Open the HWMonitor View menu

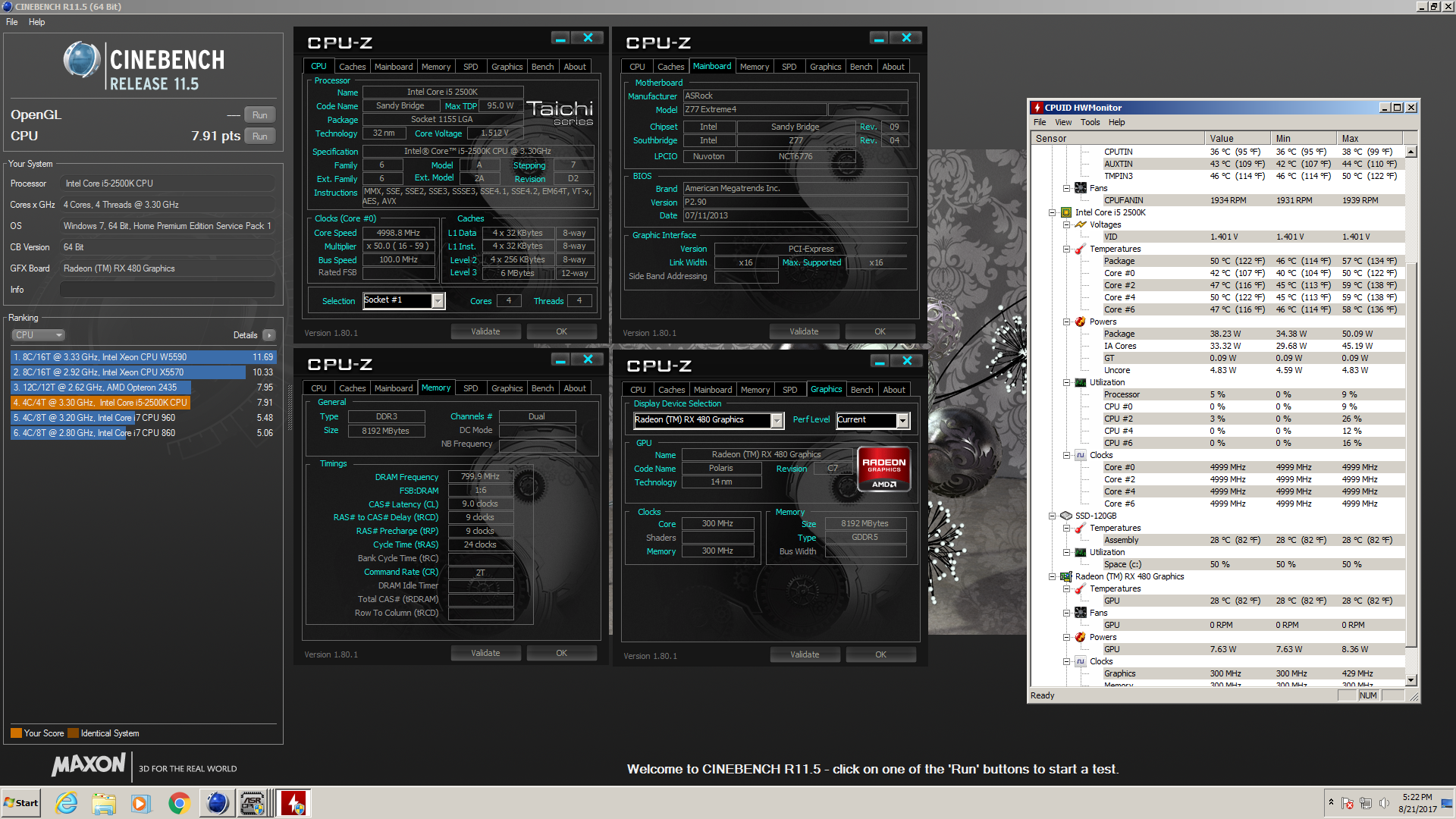tap(1063, 122)
